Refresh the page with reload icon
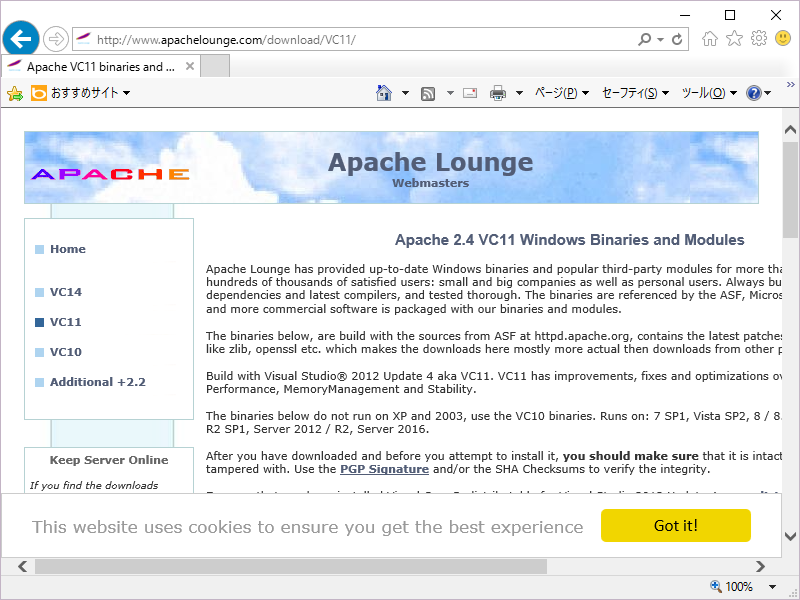800x600 pixels. 677,39
